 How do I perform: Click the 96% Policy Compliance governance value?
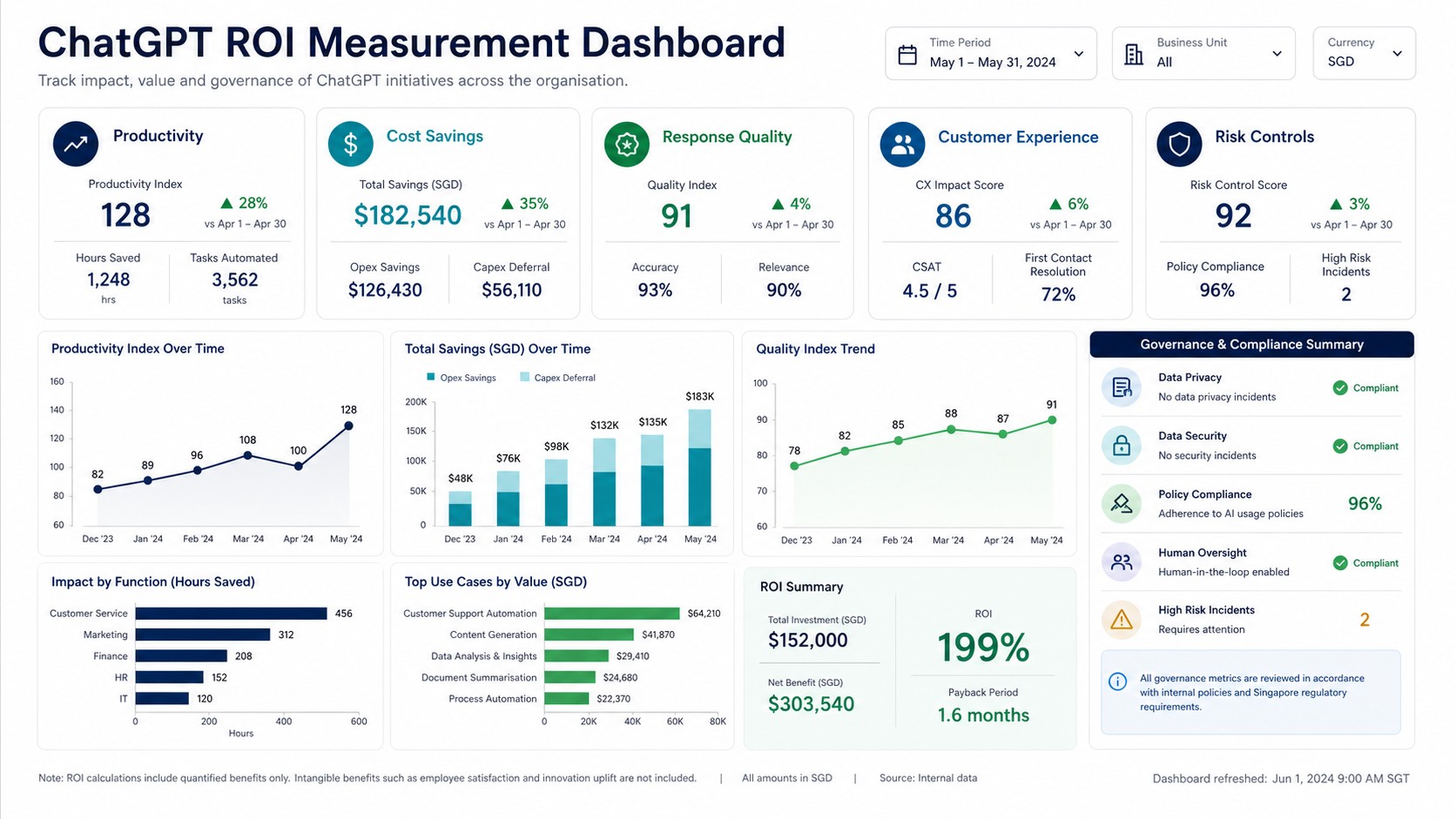point(1365,503)
